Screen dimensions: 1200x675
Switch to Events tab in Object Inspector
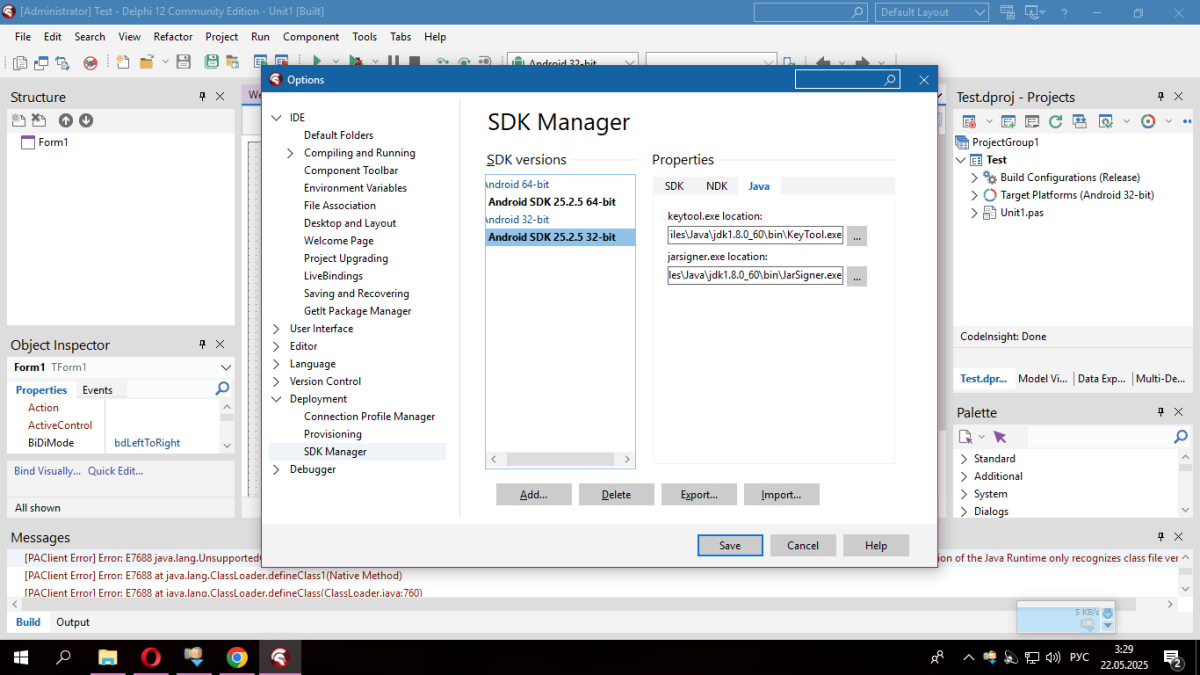pos(97,390)
